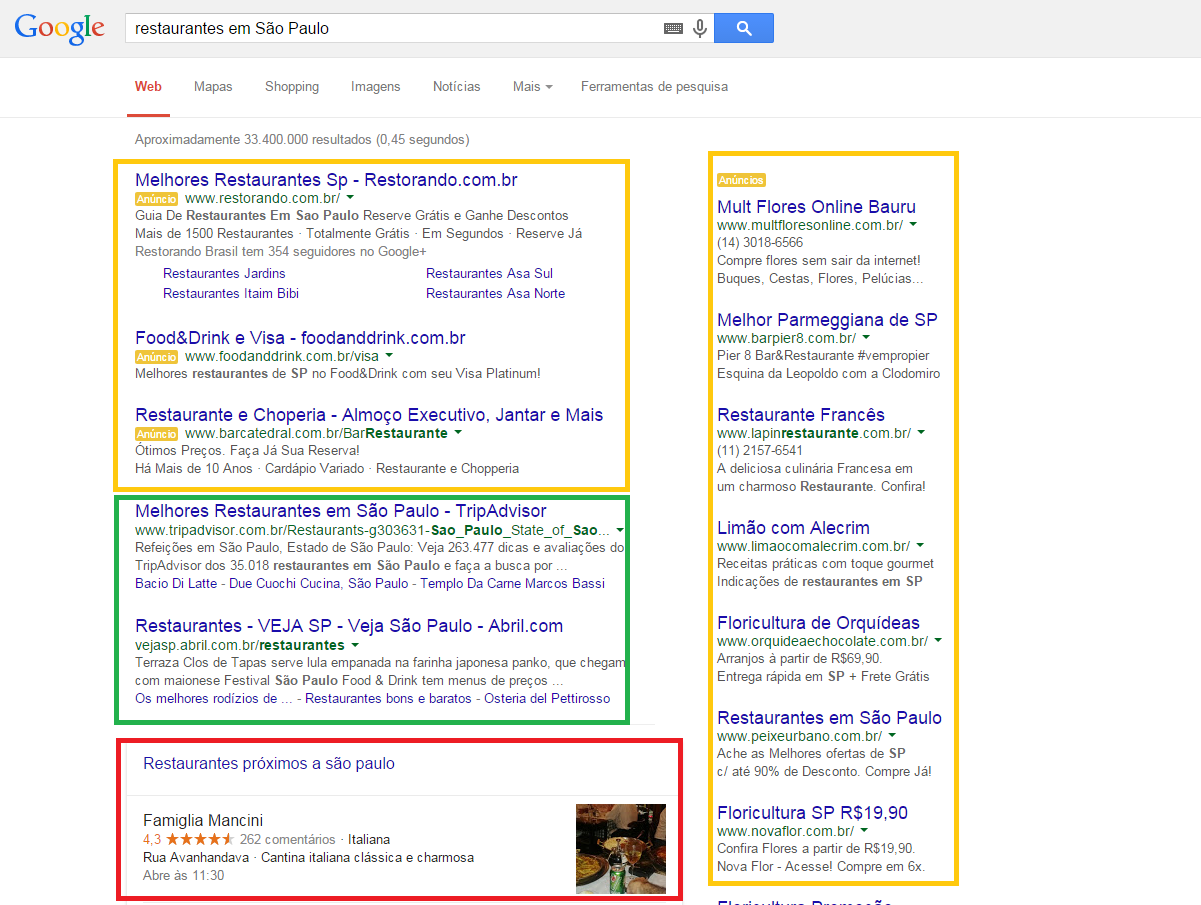Start voice search with microphone icon
This screenshot has width=1201, height=905.
click(700, 28)
